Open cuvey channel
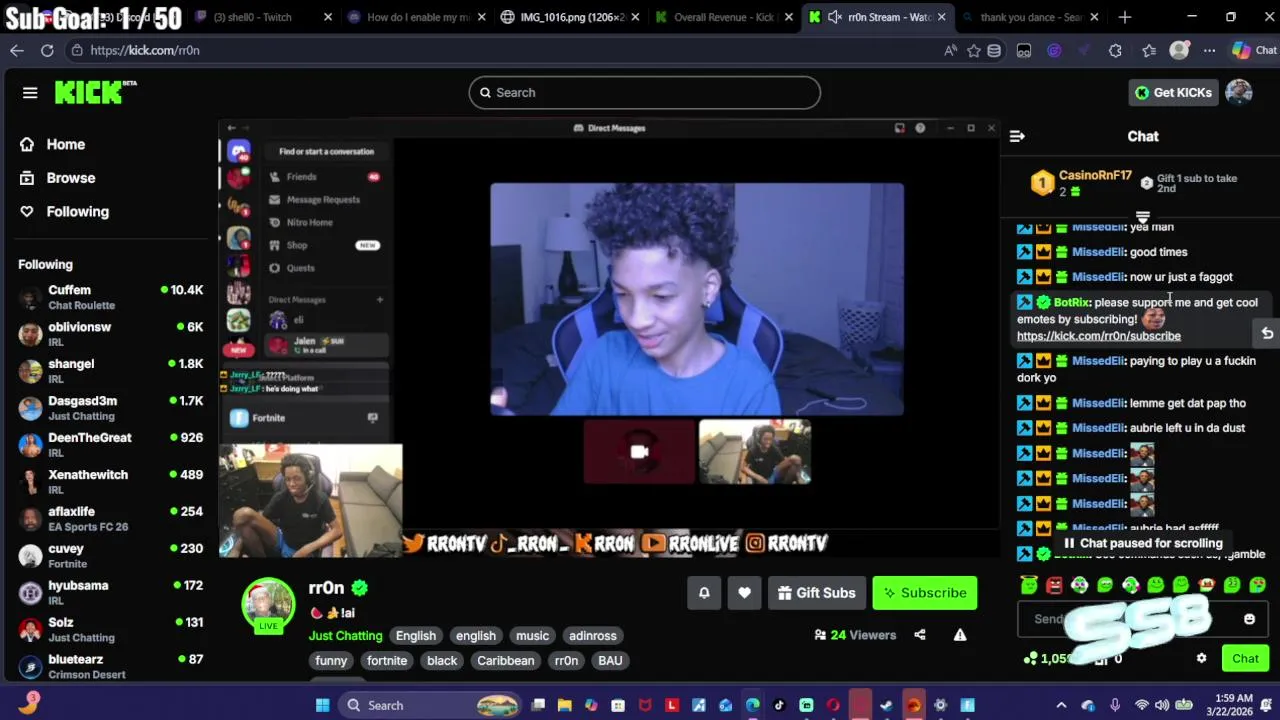Image resolution: width=1280 pixels, height=720 pixels. pos(111,556)
